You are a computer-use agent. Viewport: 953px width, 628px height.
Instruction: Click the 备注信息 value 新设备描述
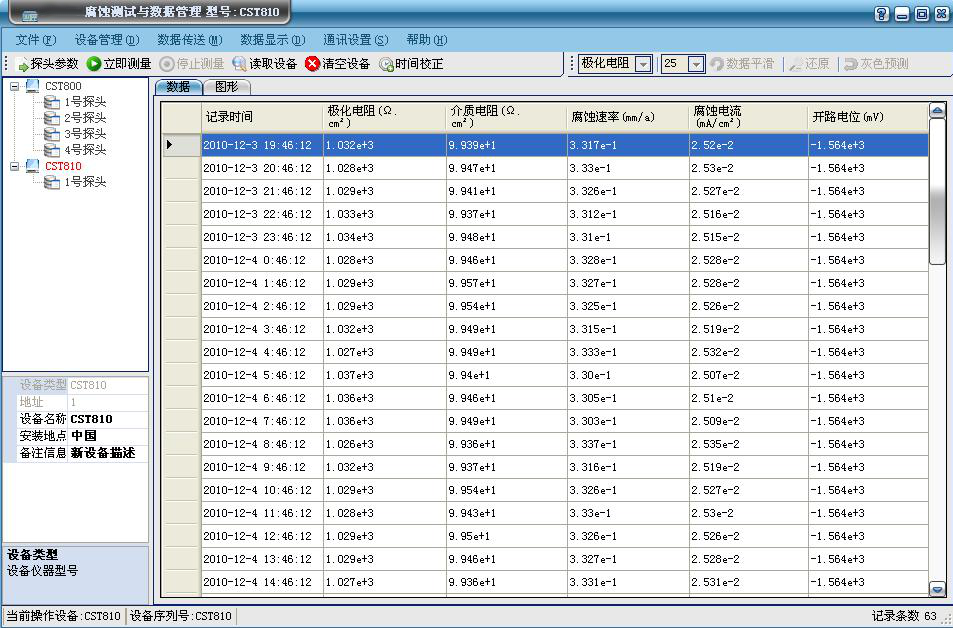pos(108,454)
